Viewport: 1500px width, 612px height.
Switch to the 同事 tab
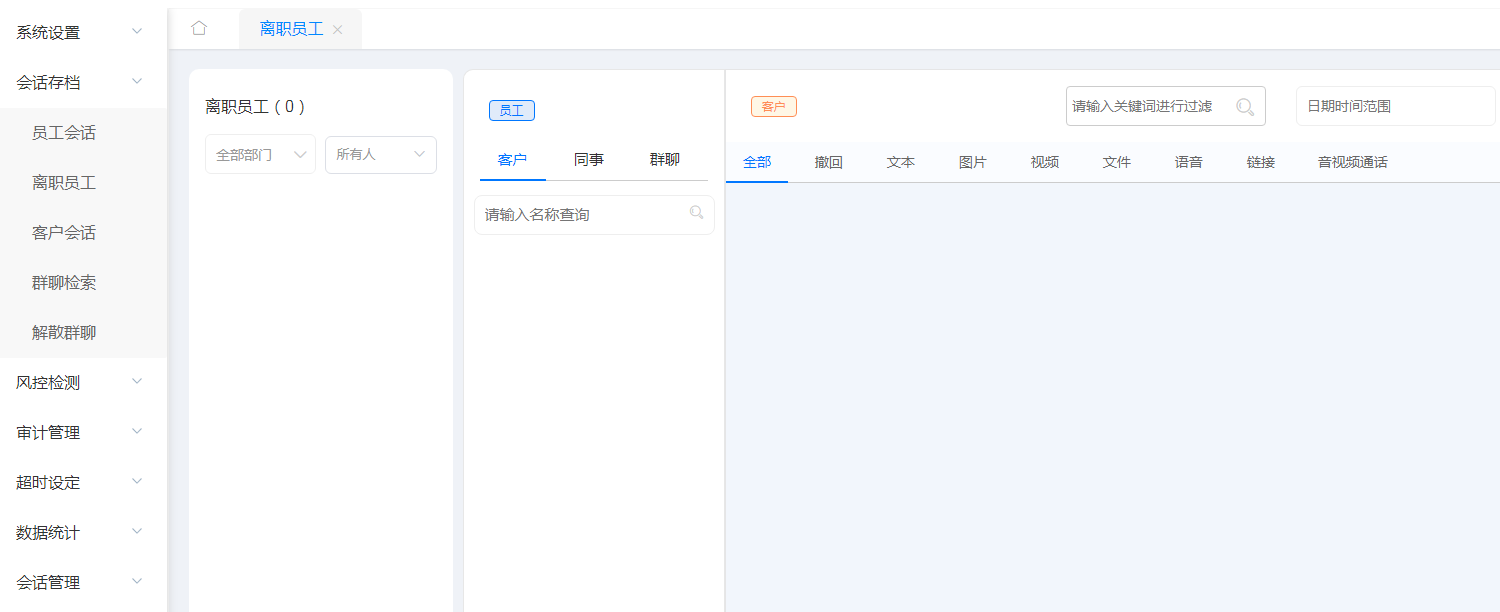click(589, 159)
